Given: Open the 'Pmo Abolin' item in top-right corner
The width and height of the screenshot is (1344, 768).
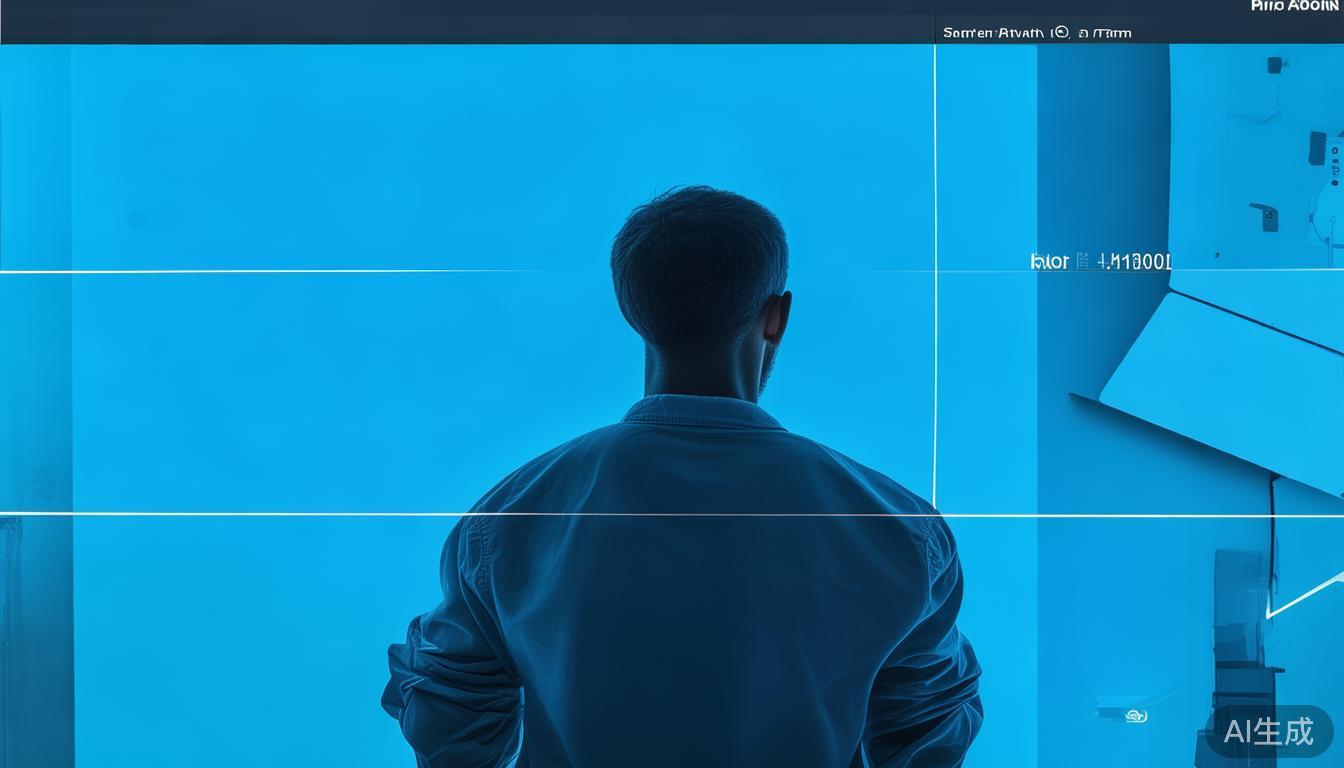Looking at the screenshot, I should coord(1294,6).
